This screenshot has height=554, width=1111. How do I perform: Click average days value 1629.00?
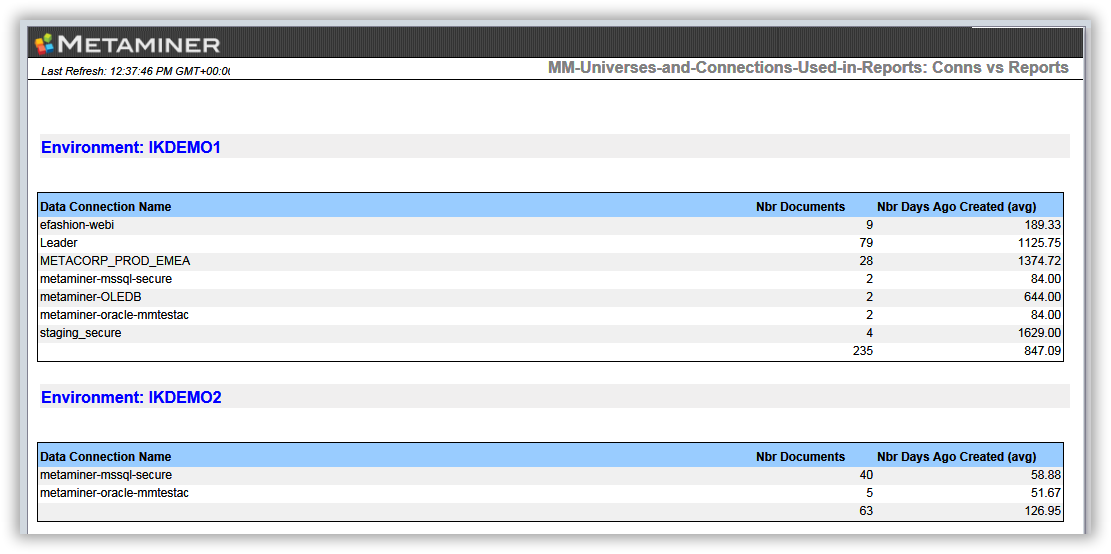[x=1039, y=333]
